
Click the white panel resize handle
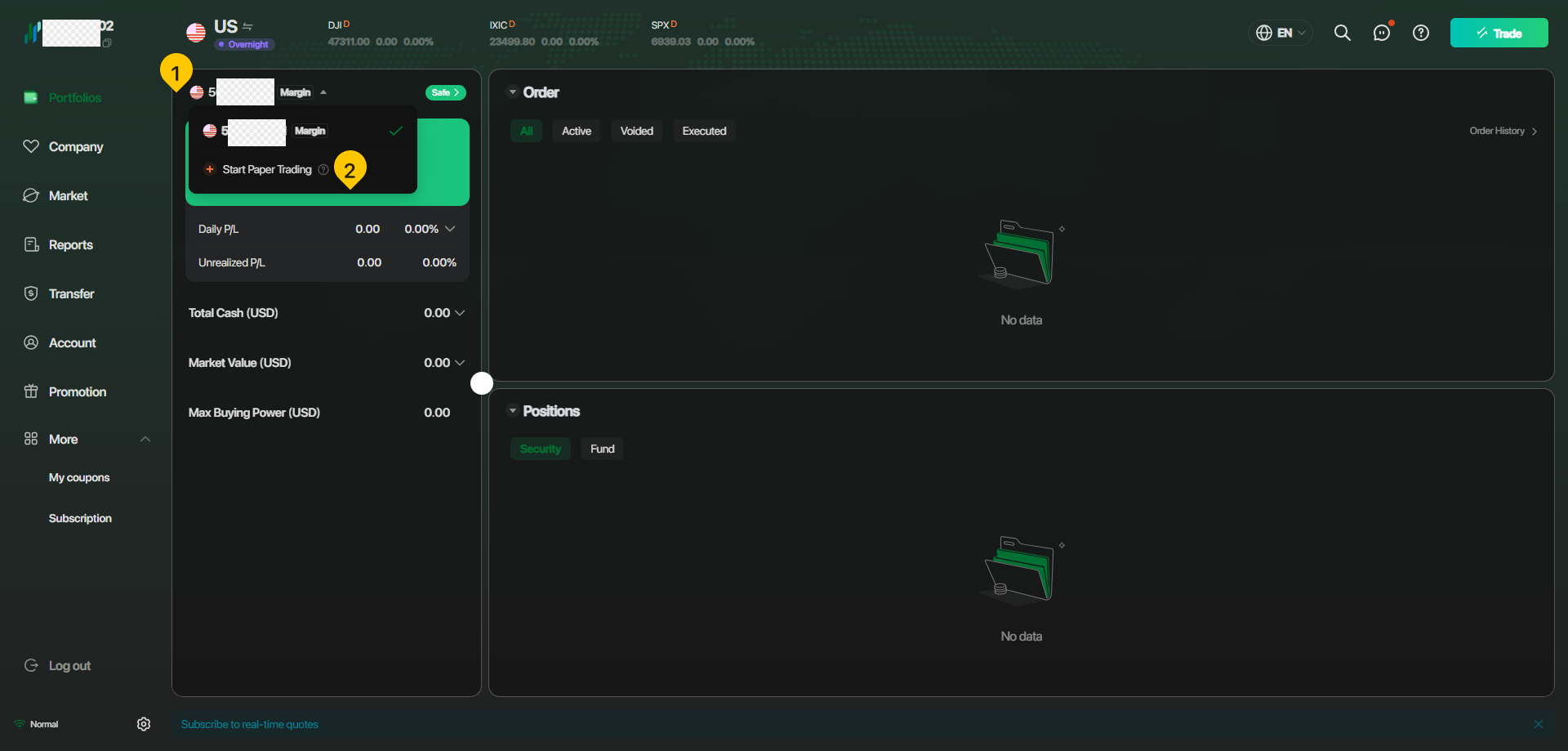(x=482, y=382)
